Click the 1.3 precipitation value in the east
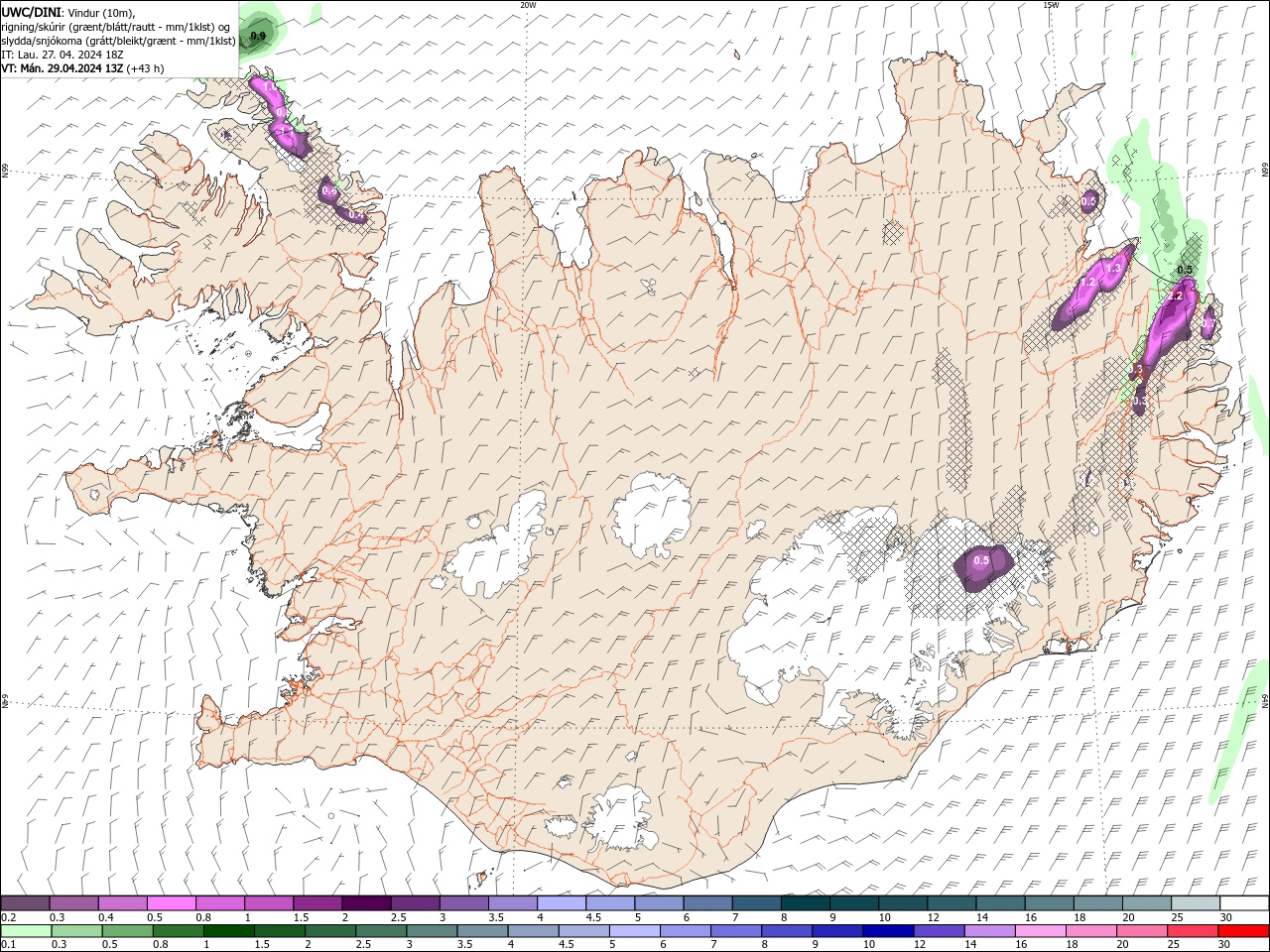Image resolution: width=1270 pixels, height=952 pixels. 1114,268
